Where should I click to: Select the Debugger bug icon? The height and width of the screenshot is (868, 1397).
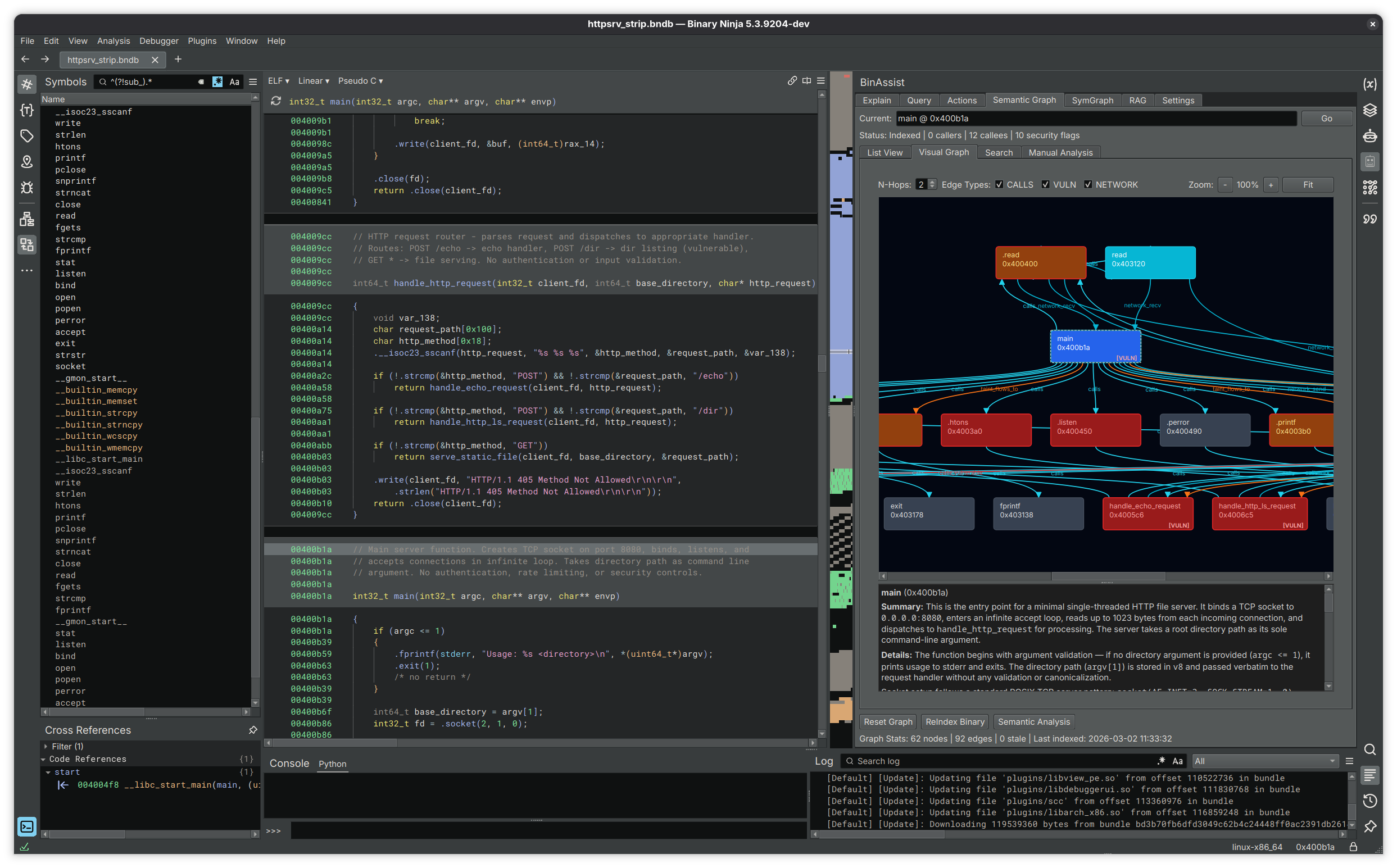(x=26, y=188)
